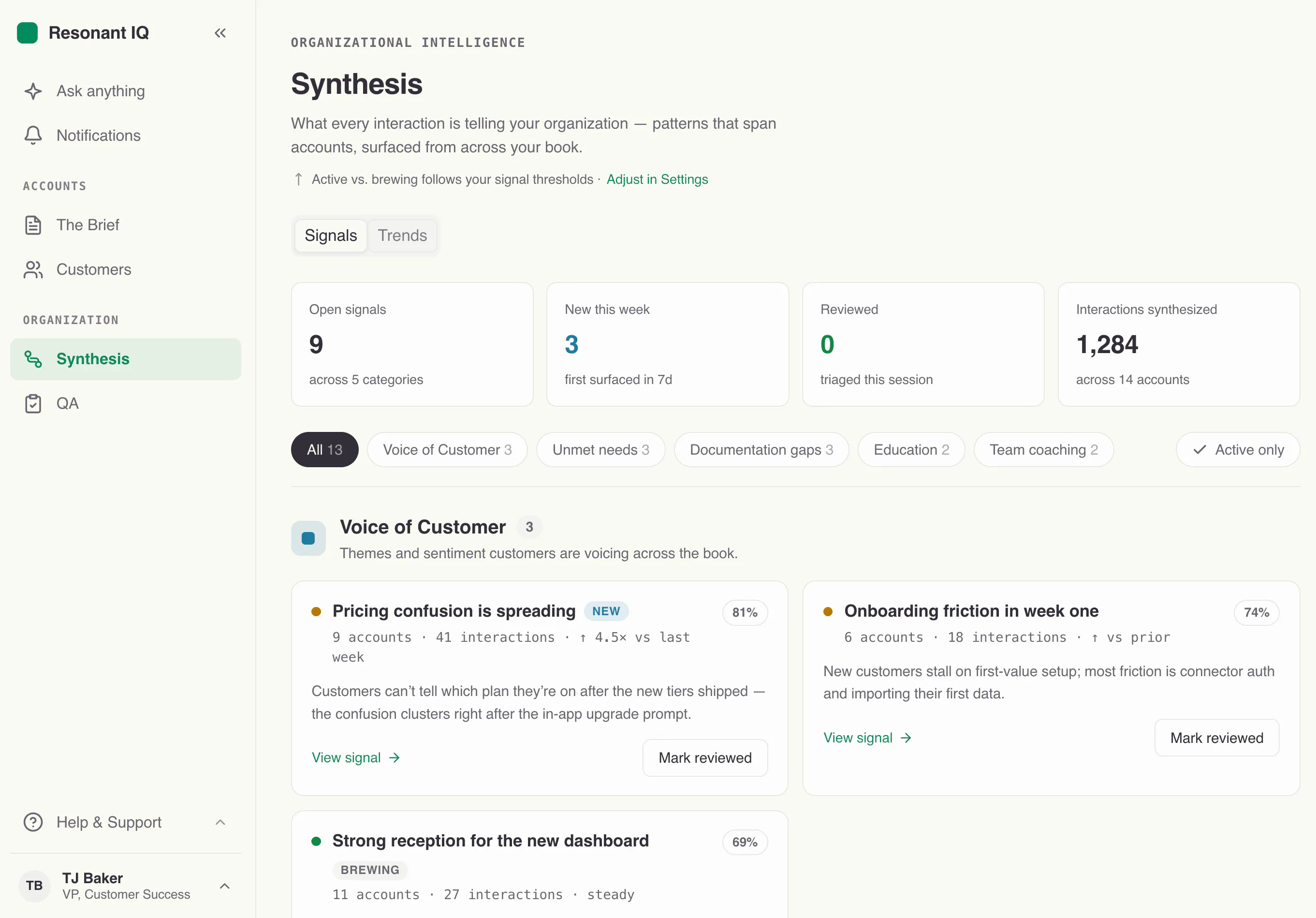Viewport: 1316px width, 918px height.
Task: Filter by Unmet needs chip
Action: point(600,449)
